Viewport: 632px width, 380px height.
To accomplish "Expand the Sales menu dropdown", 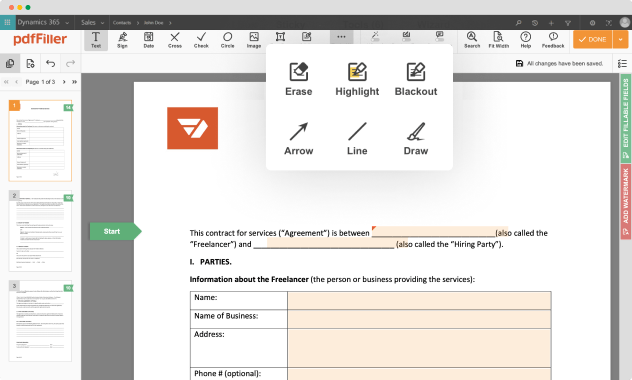I will coord(92,23).
